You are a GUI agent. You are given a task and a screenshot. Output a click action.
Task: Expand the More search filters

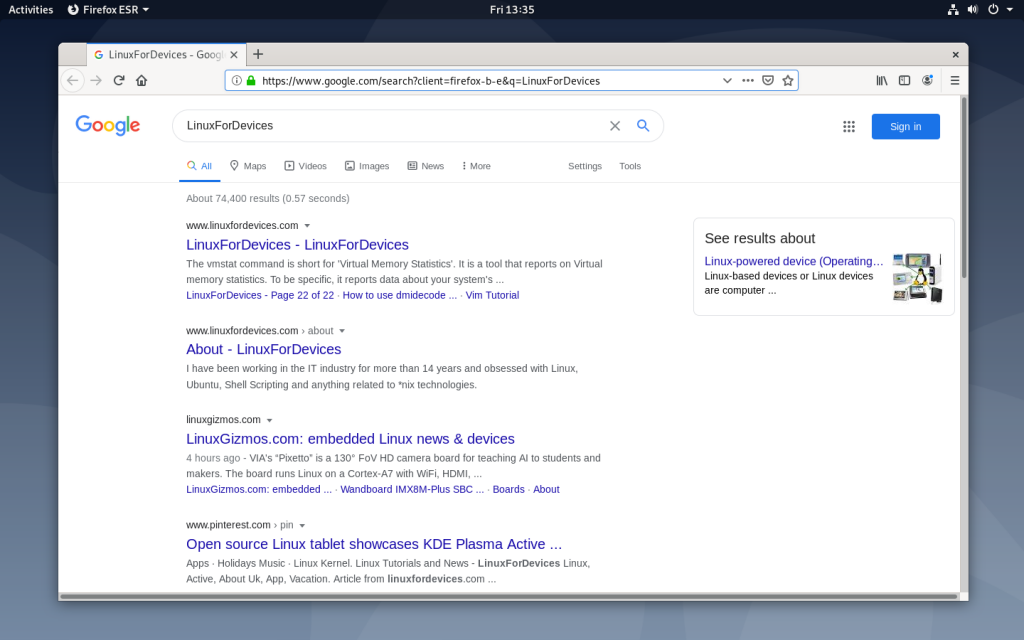tap(476, 166)
